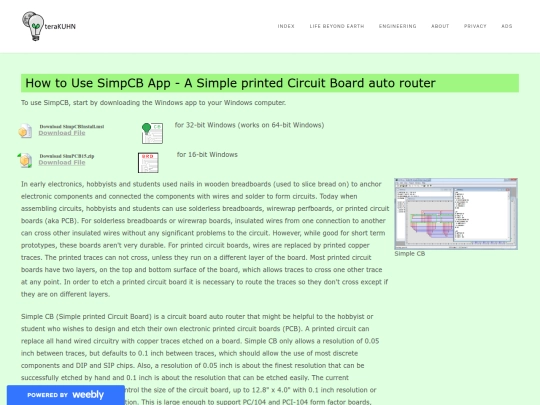
Task: Click the file icon beside SimpCBInstall.msi
Action: click(x=25, y=131)
